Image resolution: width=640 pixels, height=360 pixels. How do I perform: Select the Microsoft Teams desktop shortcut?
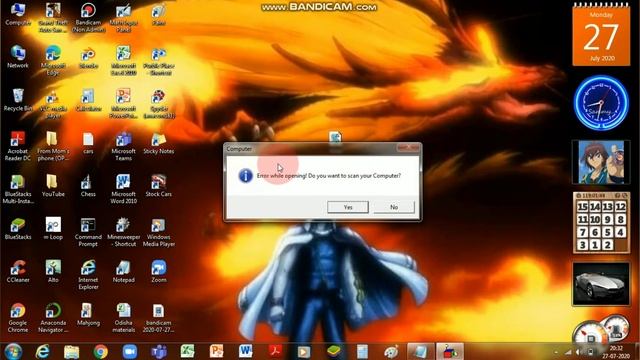pos(123,146)
